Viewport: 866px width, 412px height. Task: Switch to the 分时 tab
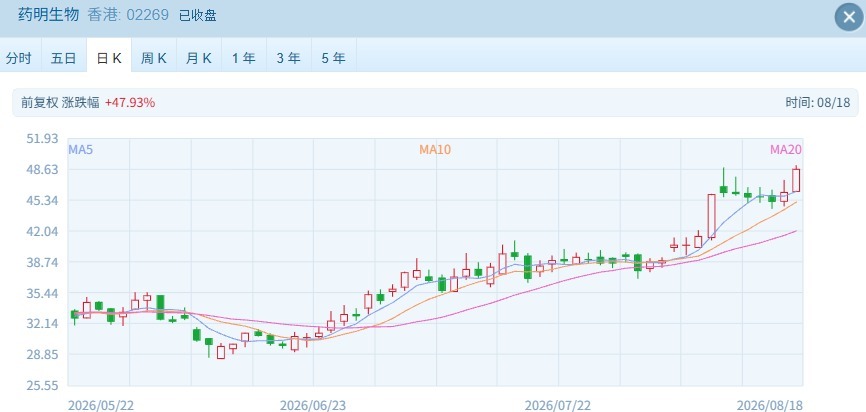(19, 58)
